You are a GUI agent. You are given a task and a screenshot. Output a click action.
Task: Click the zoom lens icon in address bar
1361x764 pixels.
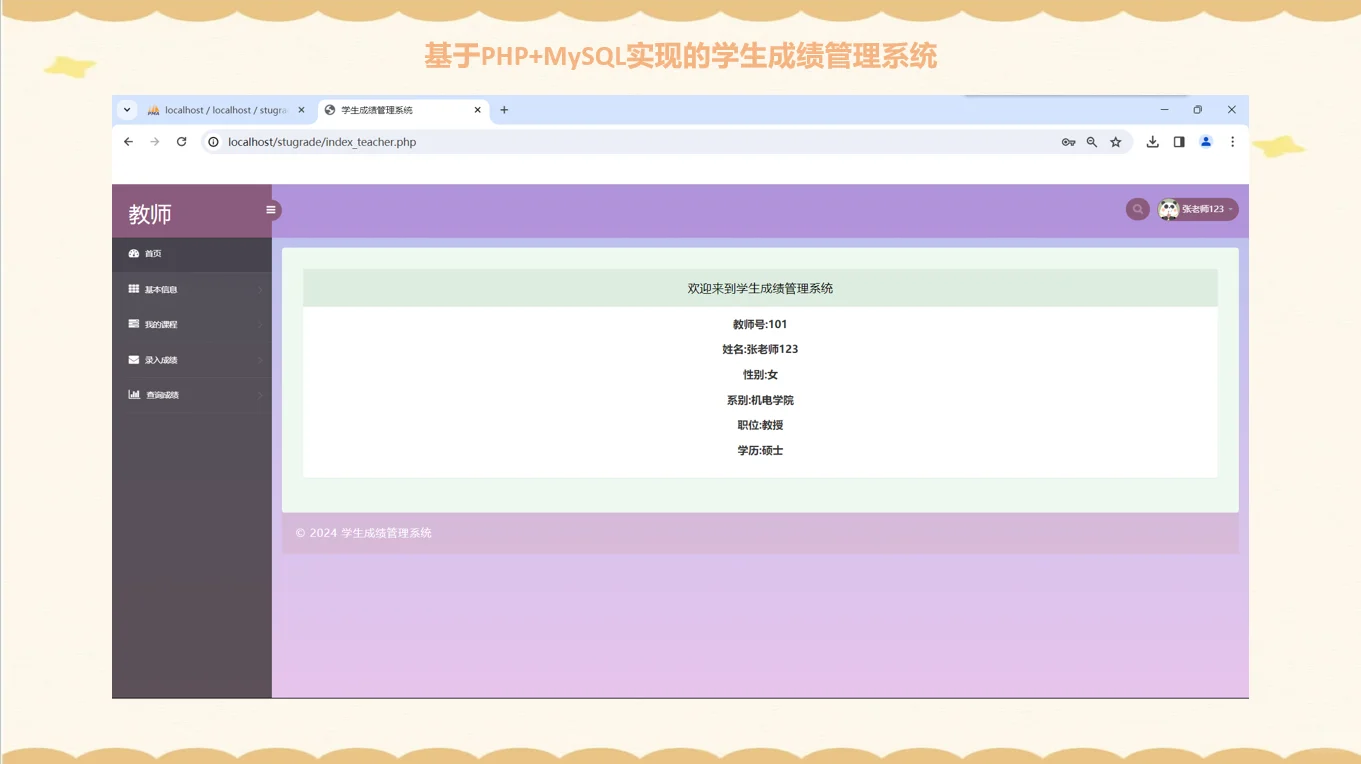click(1092, 141)
